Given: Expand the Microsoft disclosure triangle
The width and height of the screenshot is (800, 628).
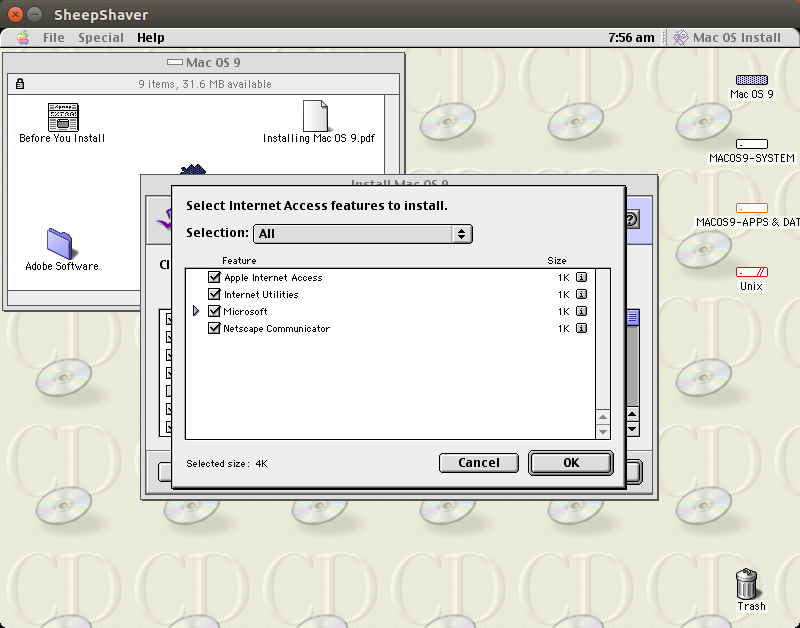Looking at the screenshot, I should [x=196, y=311].
